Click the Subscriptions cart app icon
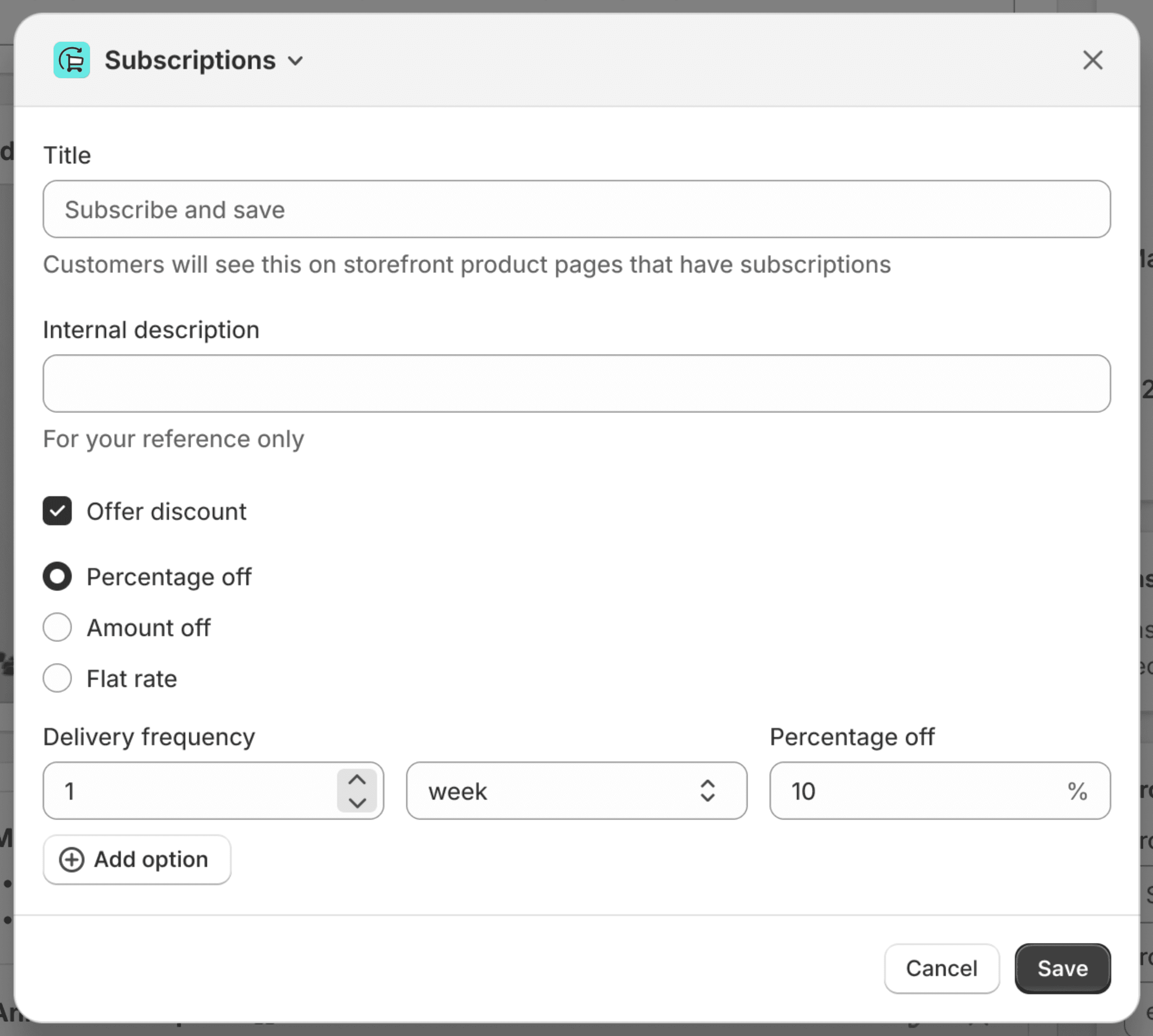The height and width of the screenshot is (1036, 1153). pyautogui.click(x=72, y=60)
